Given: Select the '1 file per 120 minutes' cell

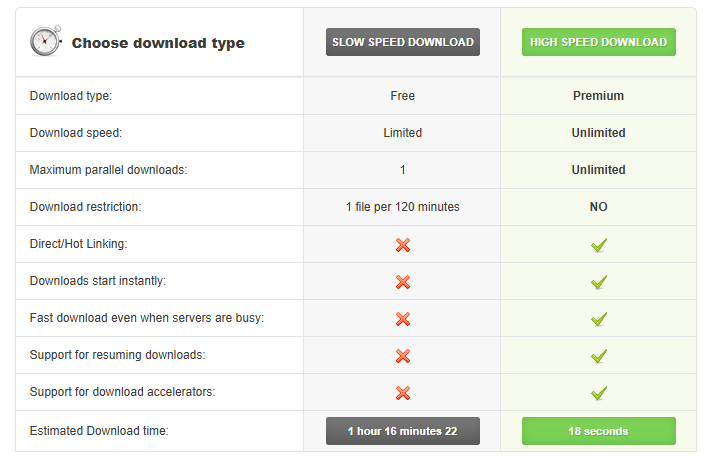Looking at the screenshot, I should click(x=403, y=207).
